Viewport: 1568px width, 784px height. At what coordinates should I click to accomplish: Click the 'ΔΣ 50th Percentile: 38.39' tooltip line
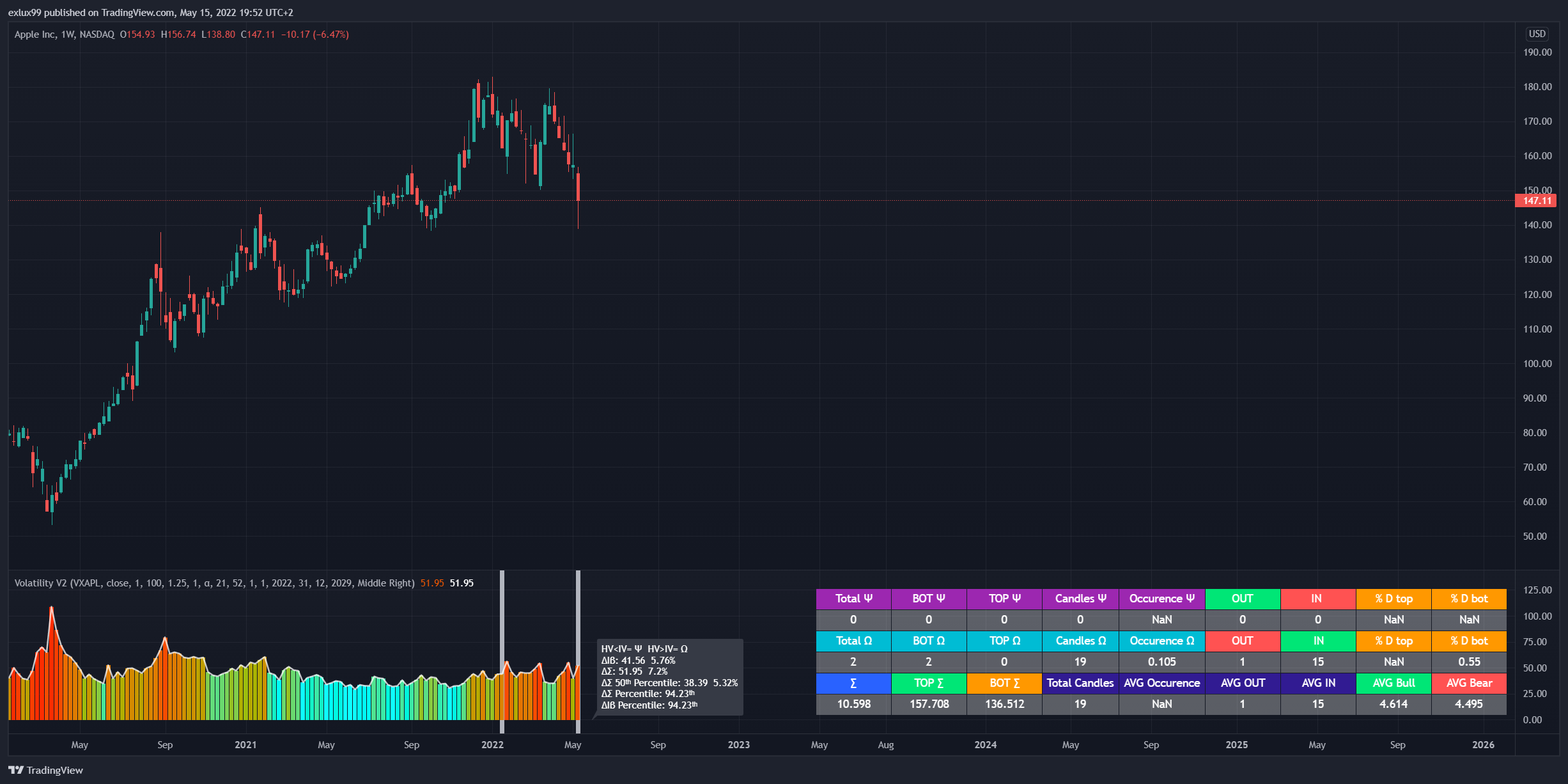point(669,683)
